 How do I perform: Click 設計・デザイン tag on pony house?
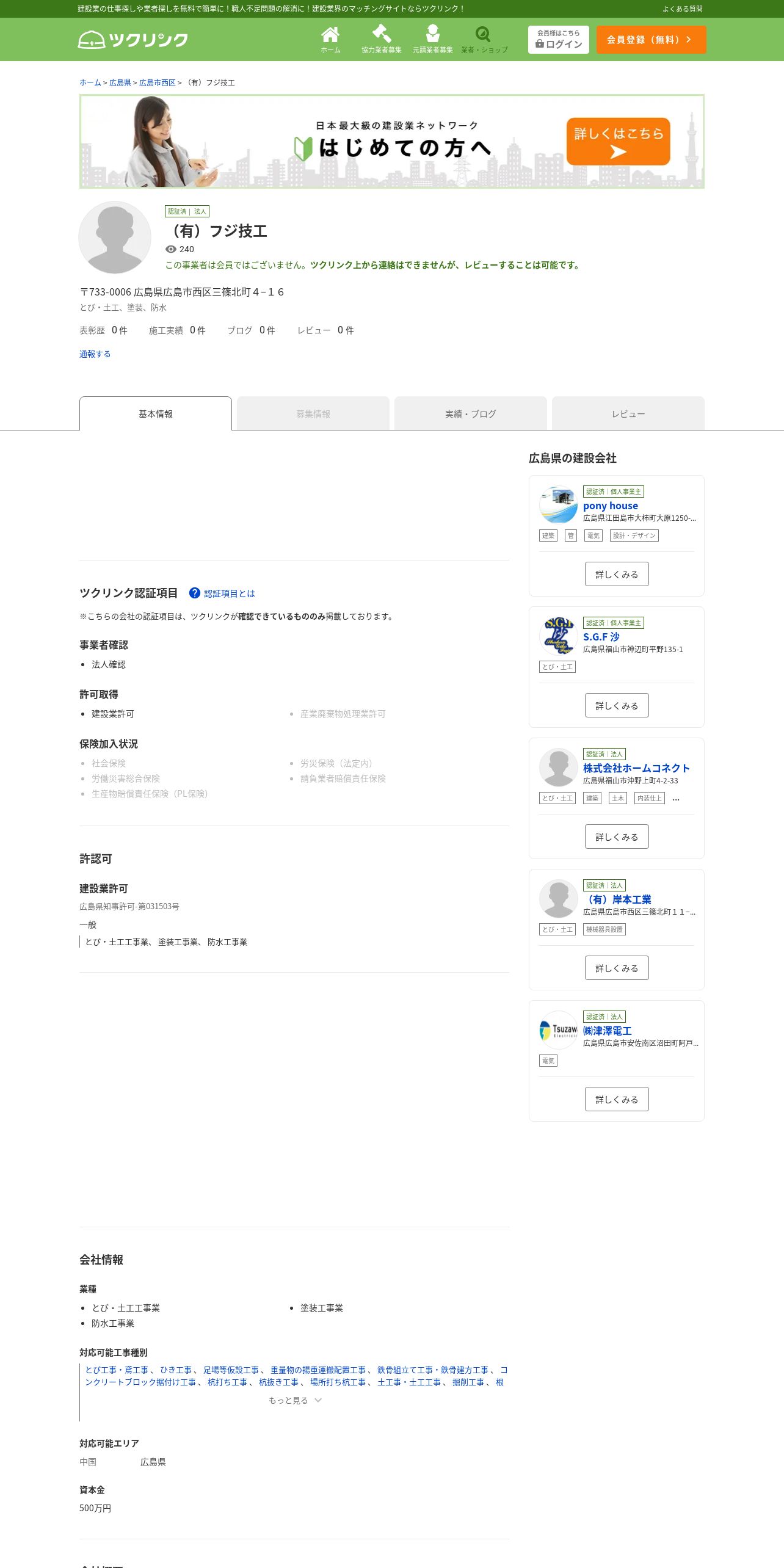click(634, 535)
